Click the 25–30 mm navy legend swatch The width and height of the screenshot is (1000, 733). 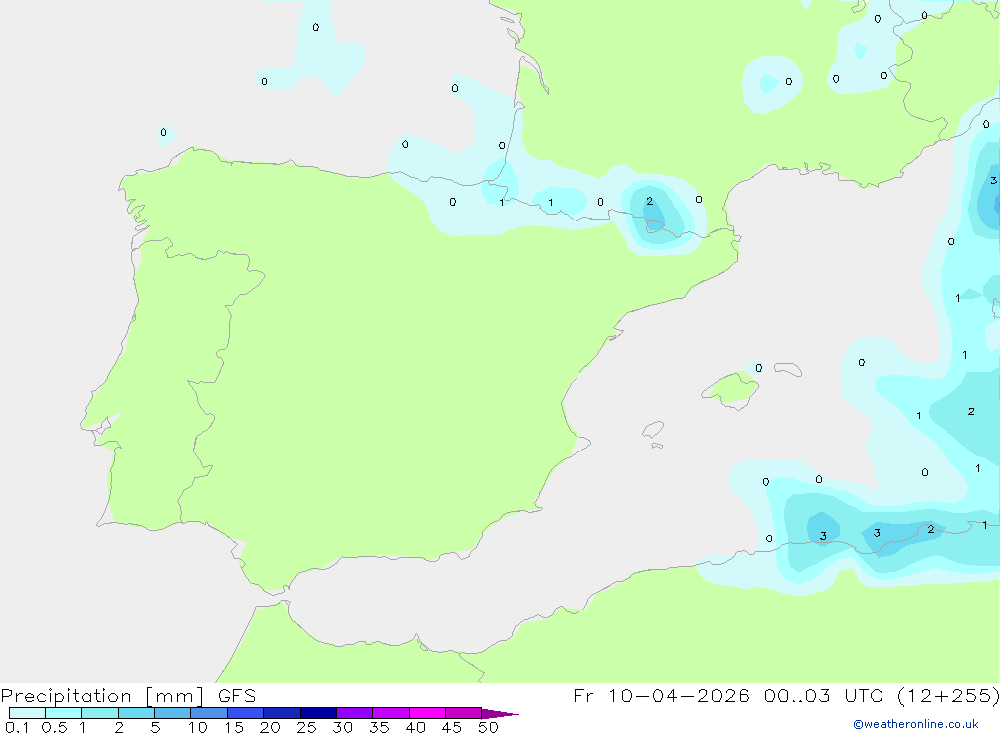coord(318,713)
